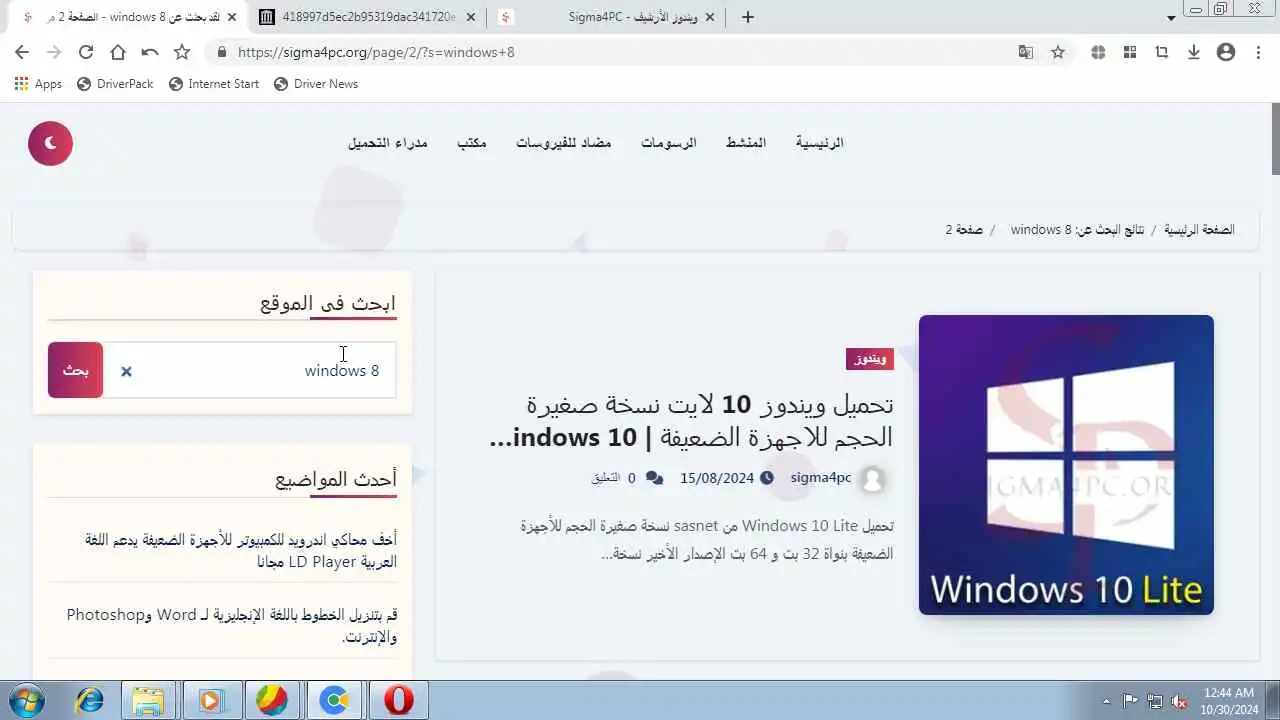Open the browser three-dot menu
This screenshot has height=720, width=1280.
[1258, 52]
